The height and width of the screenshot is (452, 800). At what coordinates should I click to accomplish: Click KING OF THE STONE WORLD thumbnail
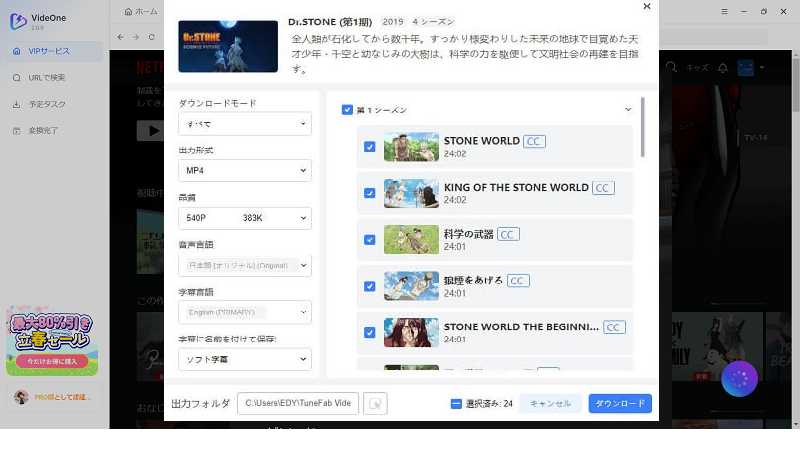coord(411,193)
